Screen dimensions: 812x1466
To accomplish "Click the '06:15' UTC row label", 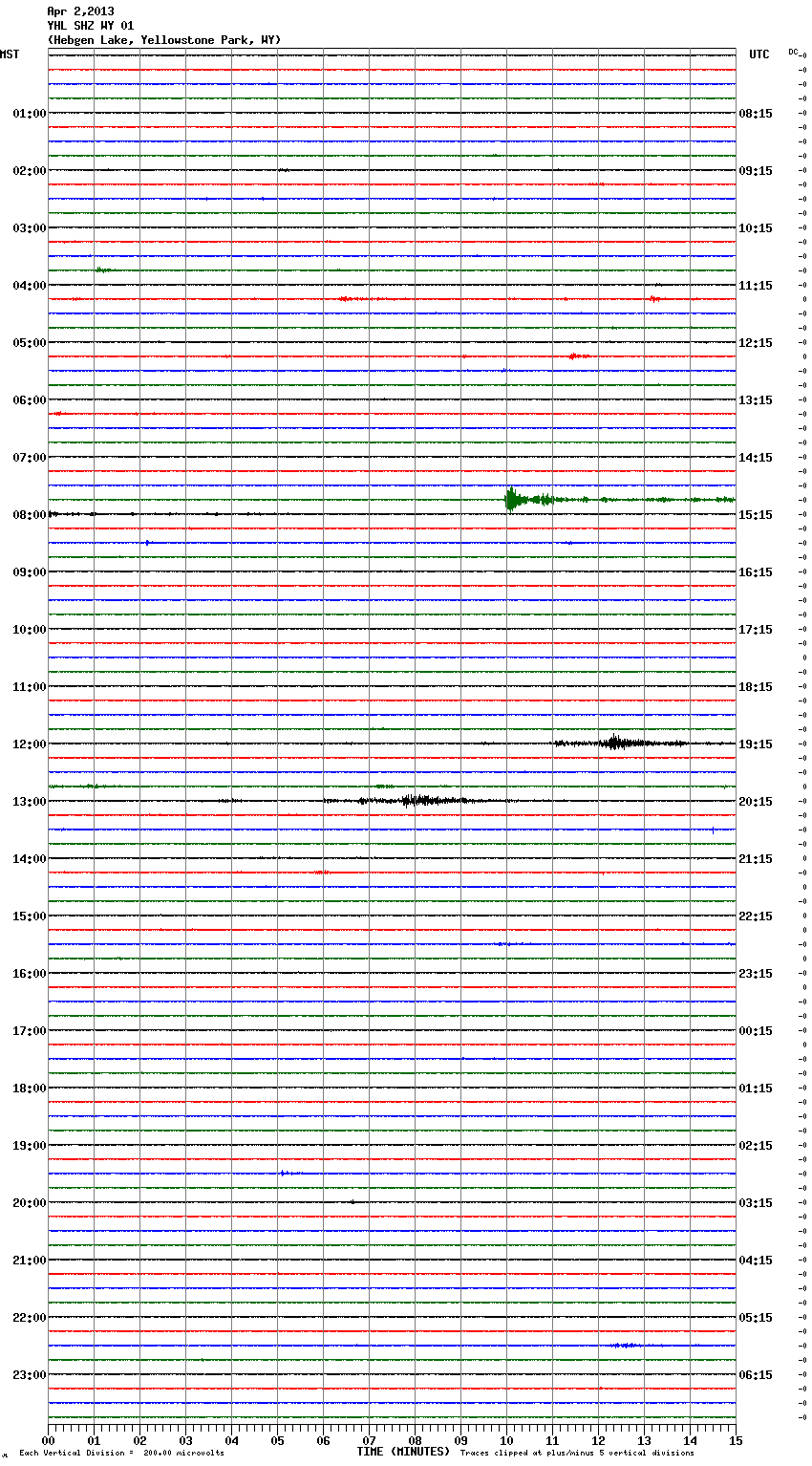I will 756,1375.
